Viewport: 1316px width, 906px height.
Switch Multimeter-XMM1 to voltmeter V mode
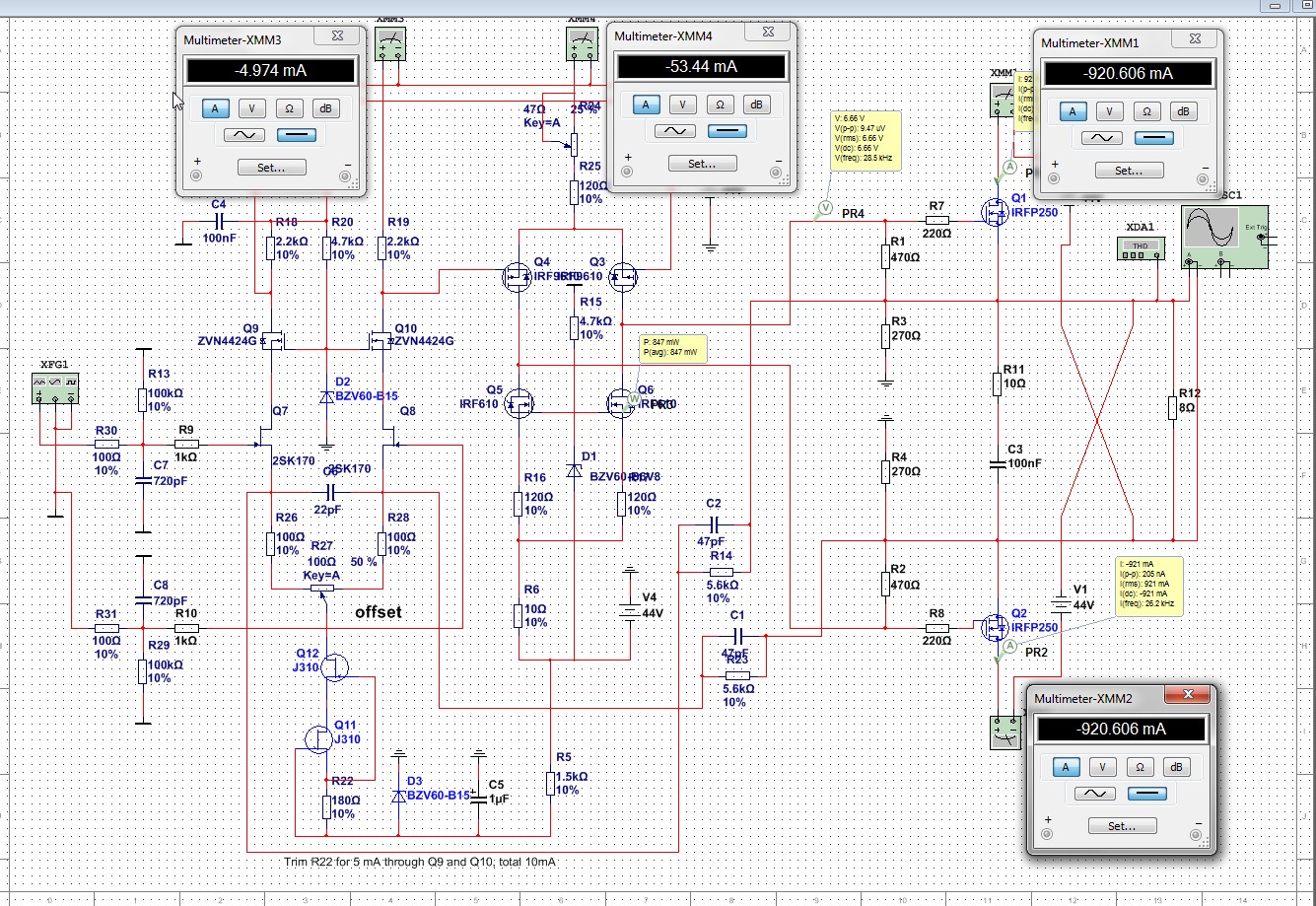pyautogui.click(x=1109, y=111)
